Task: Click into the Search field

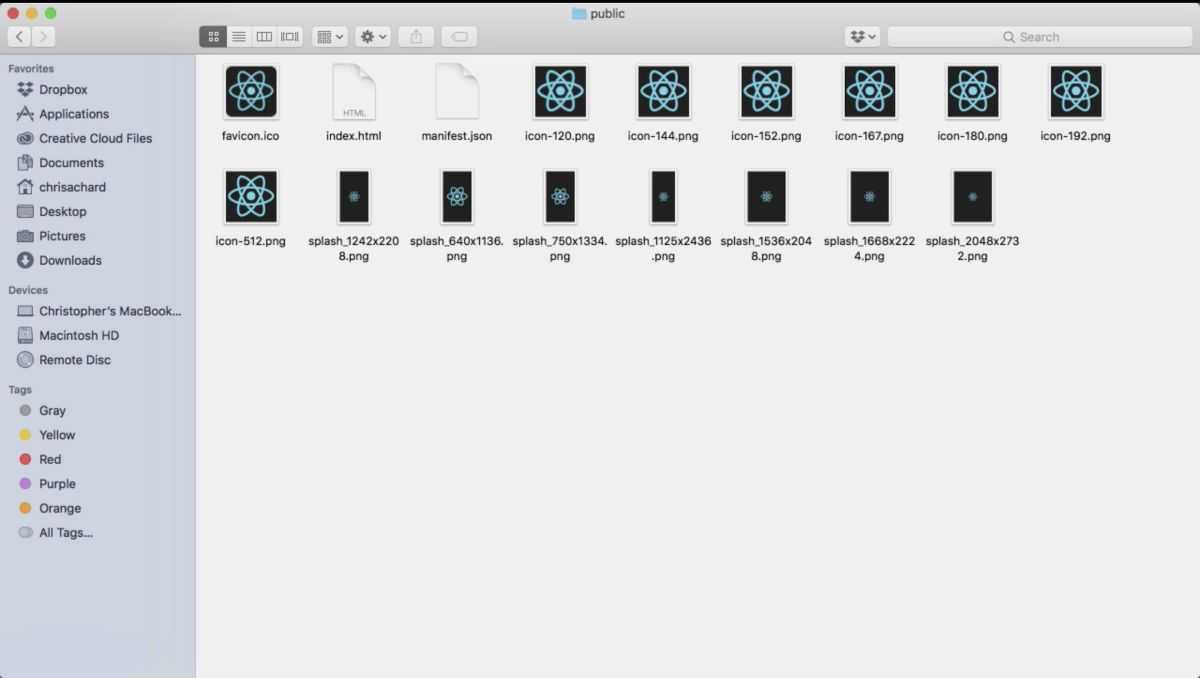Action: 1039,37
